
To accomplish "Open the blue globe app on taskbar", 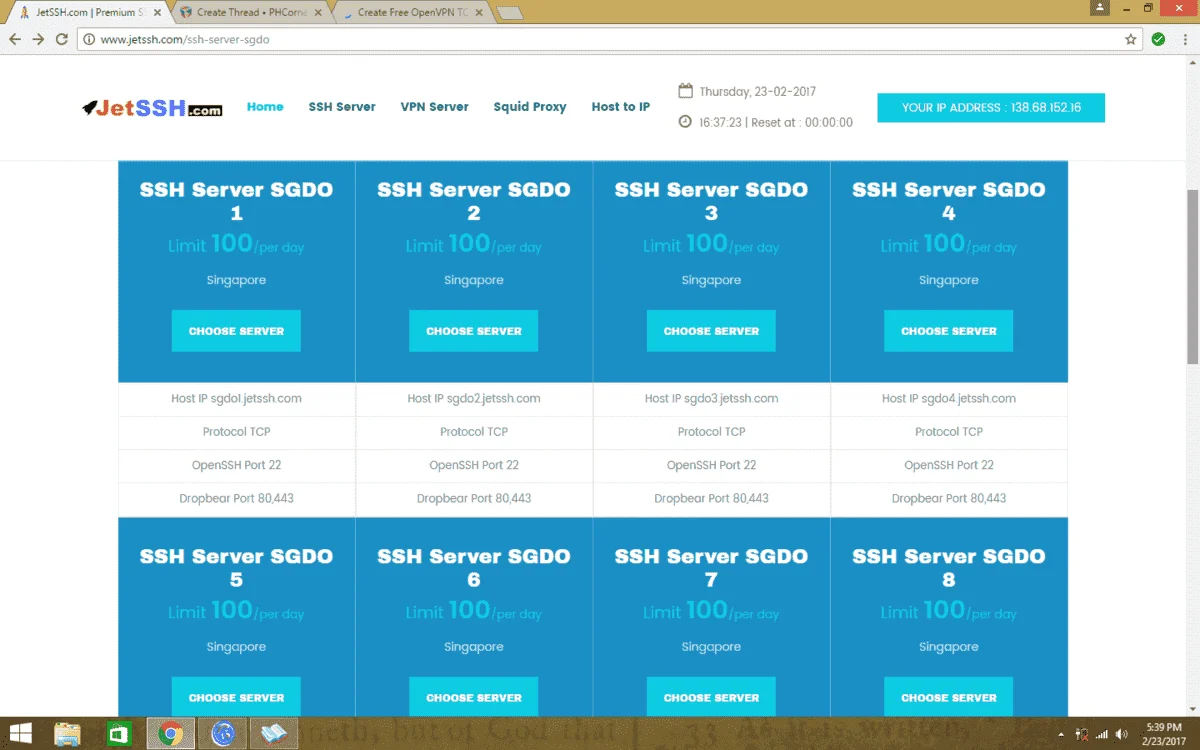I will click(x=221, y=734).
